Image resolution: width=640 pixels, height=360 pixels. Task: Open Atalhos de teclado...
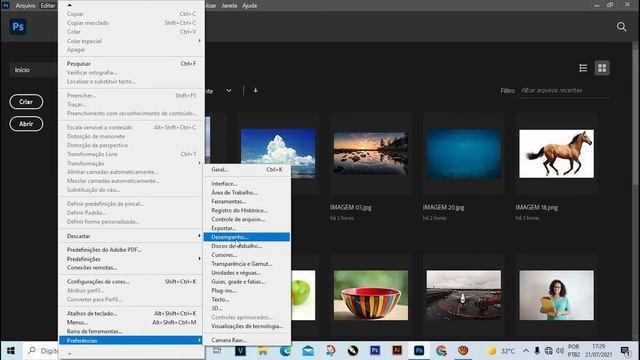[x=131, y=313]
